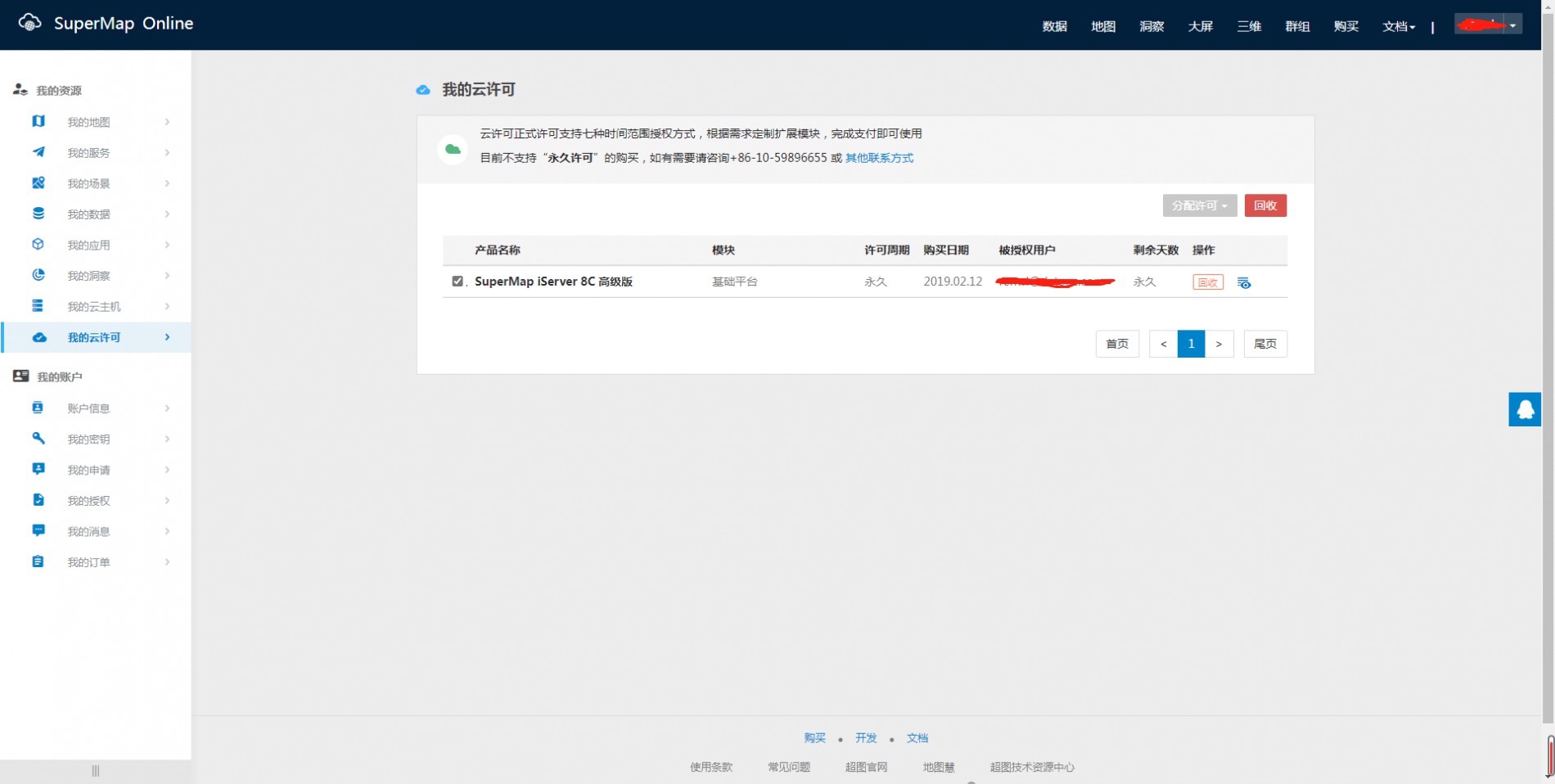Open the QQ support chat icon

tap(1525, 409)
